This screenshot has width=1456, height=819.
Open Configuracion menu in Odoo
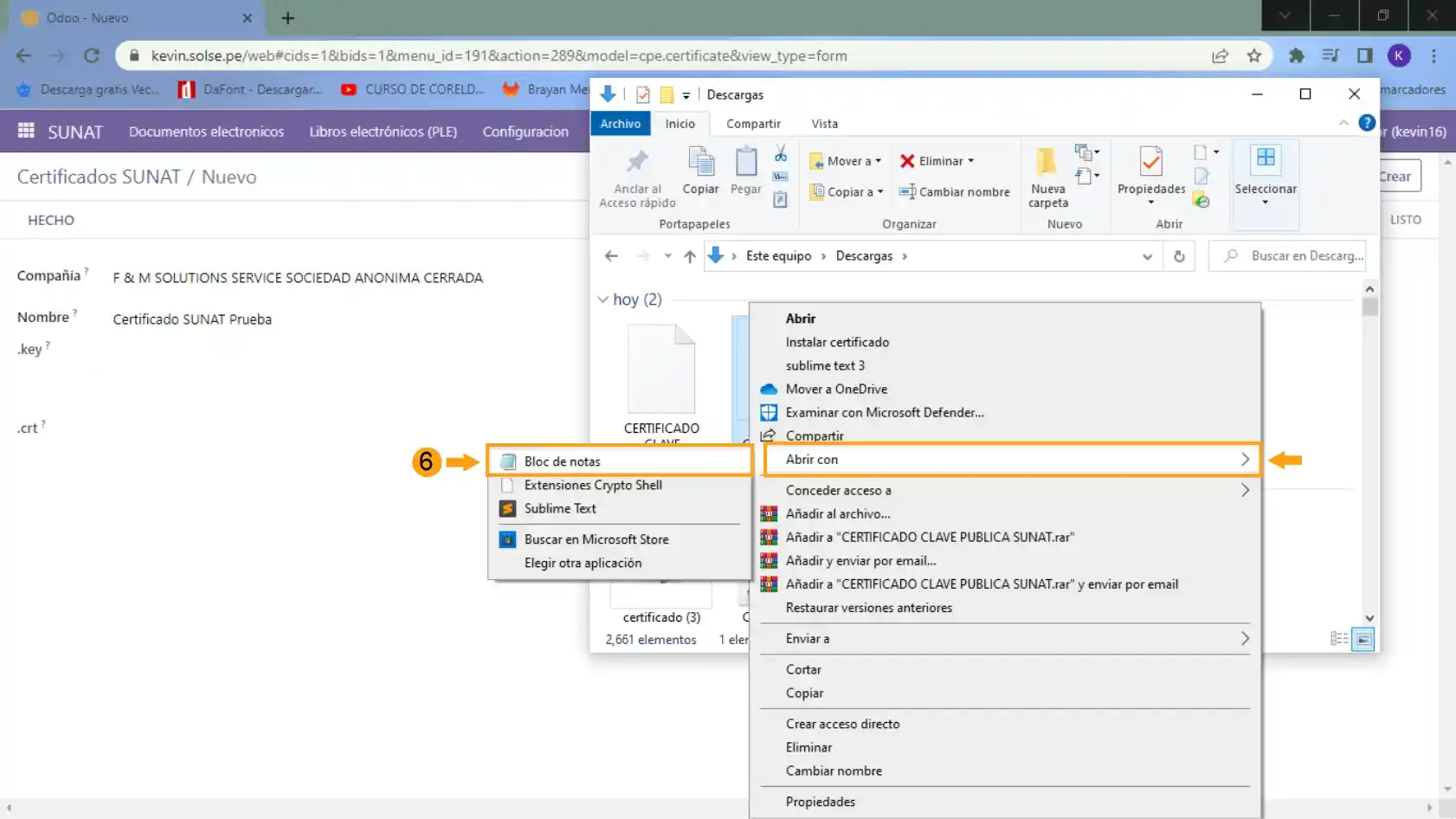pos(525,132)
